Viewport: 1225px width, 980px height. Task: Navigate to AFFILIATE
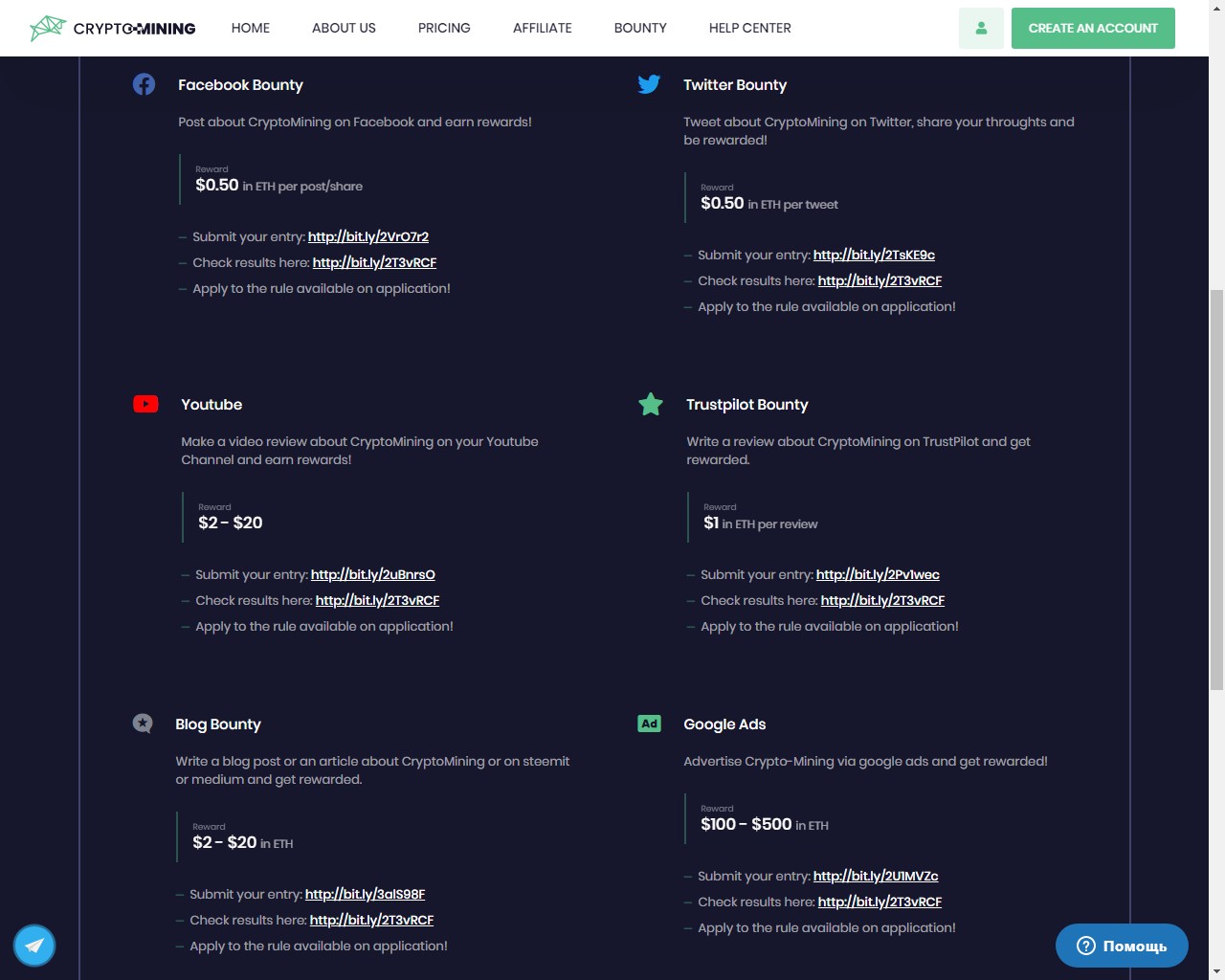click(x=543, y=28)
